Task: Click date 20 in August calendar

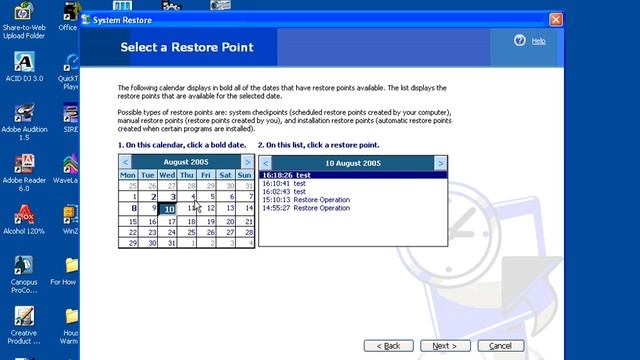Action: (x=226, y=222)
